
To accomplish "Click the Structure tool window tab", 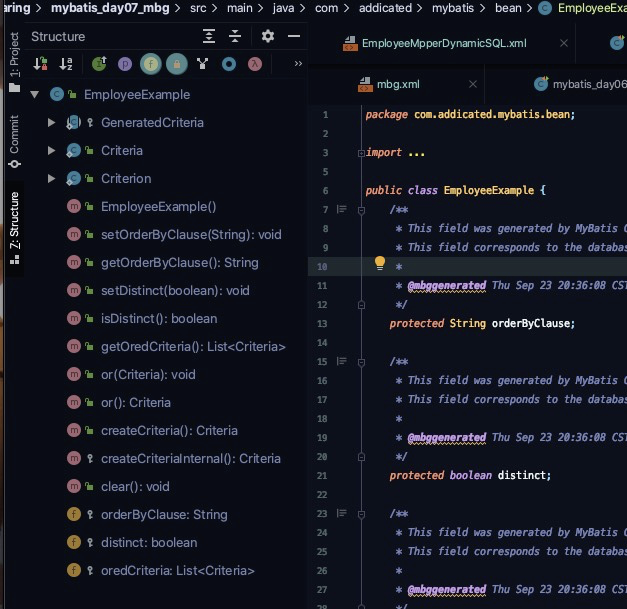I will click(x=14, y=228).
